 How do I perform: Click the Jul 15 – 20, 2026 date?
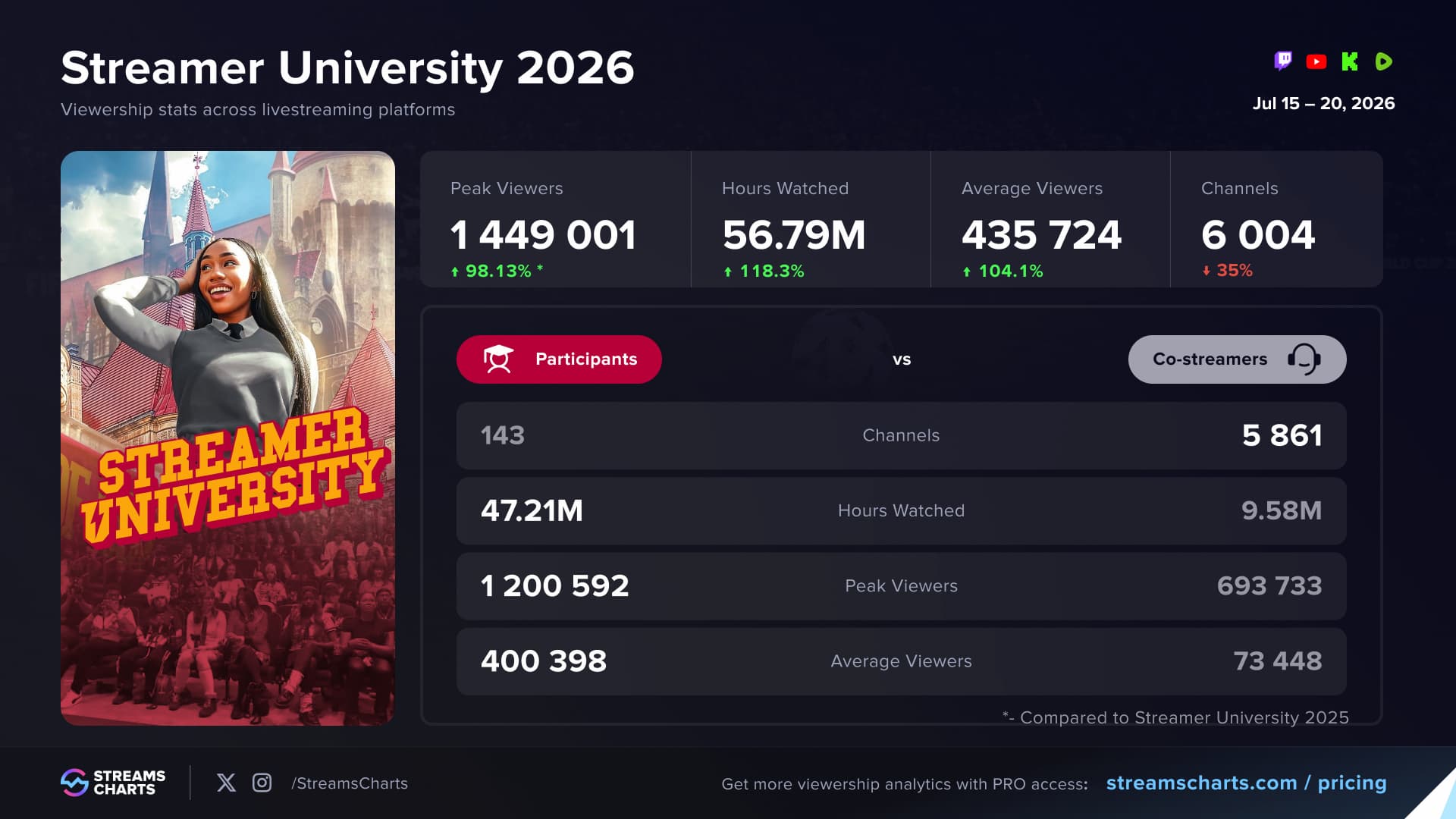1323,103
